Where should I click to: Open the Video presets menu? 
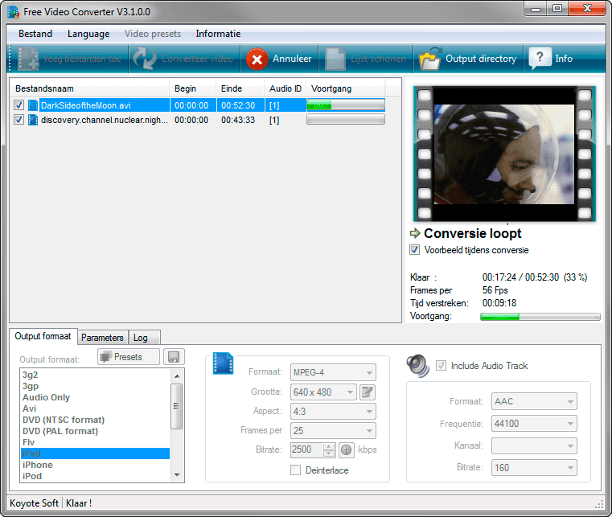point(153,34)
